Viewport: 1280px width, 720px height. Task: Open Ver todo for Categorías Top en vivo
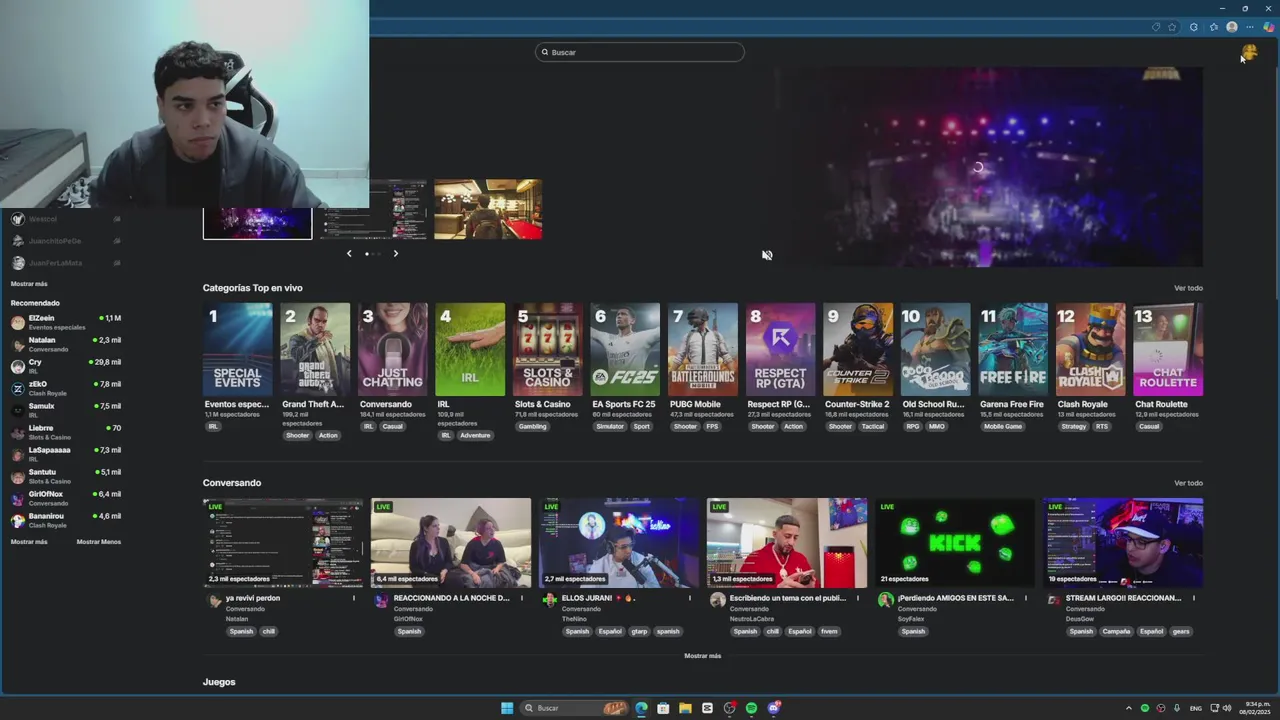pyautogui.click(x=1188, y=288)
